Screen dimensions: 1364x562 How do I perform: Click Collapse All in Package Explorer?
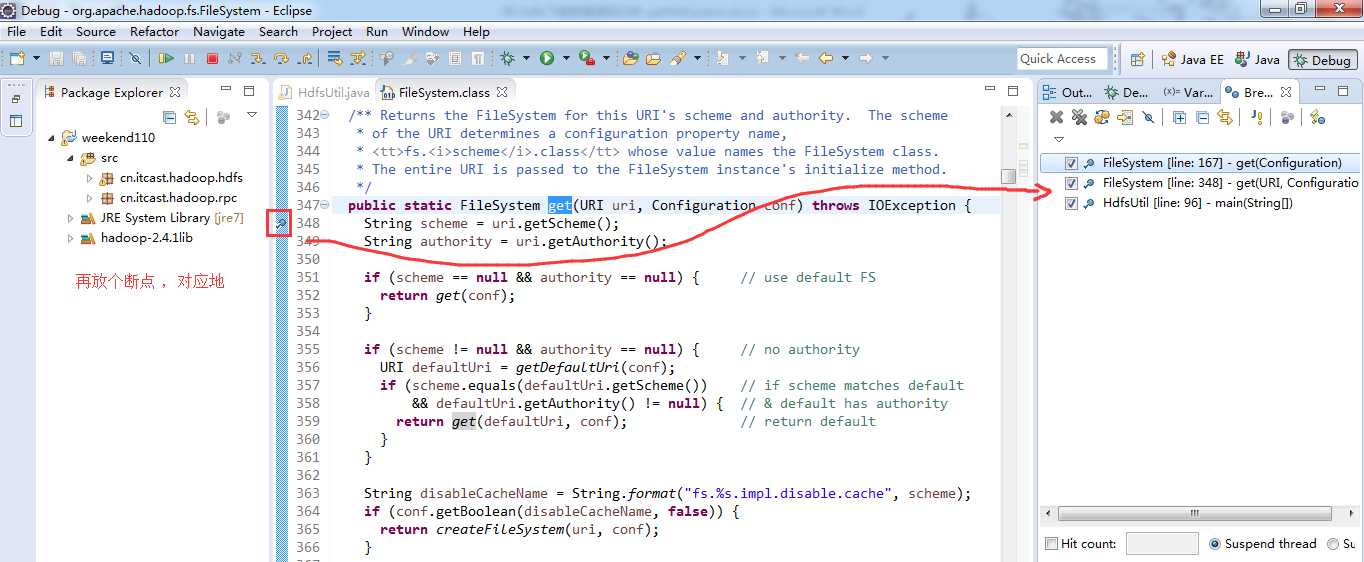click(x=169, y=117)
